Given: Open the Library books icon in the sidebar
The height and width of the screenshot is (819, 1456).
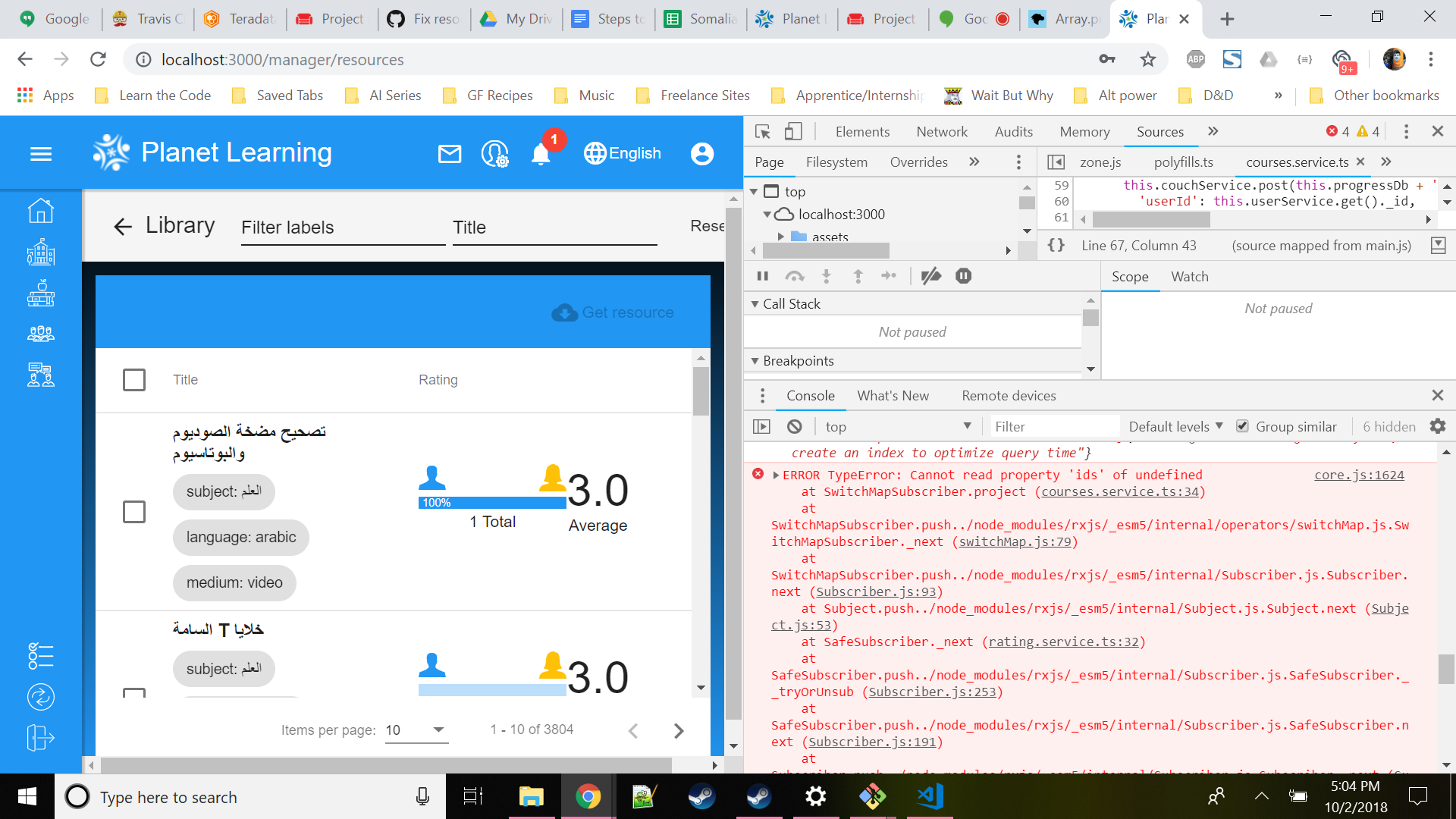Looking at the screenshot, I should point(41,294).
